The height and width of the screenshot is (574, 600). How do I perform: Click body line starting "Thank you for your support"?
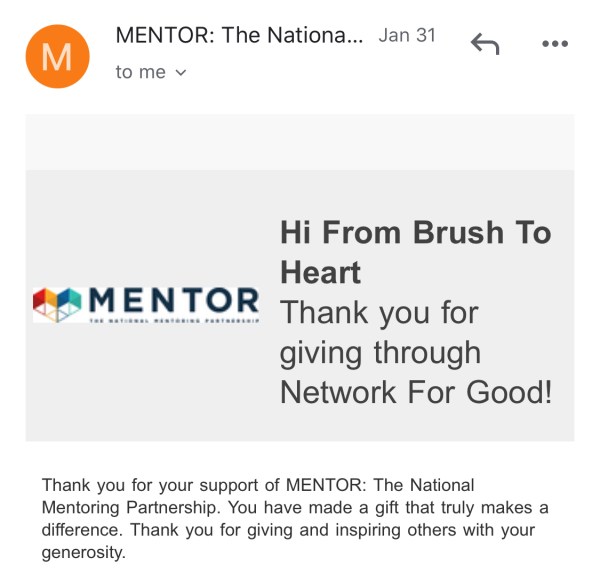[x=257, y=486]
